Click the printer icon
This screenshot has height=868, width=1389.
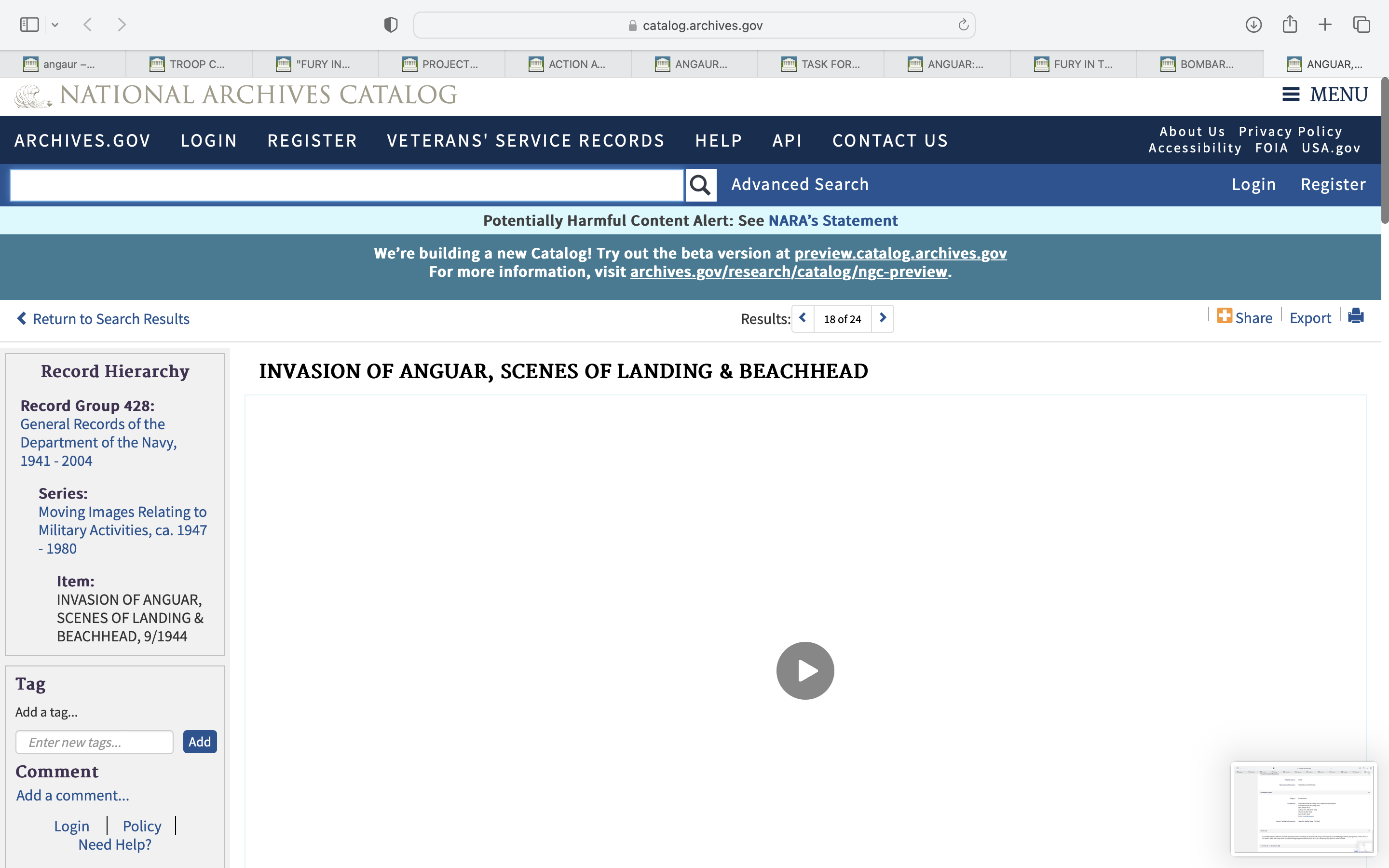coord(1355,316)
